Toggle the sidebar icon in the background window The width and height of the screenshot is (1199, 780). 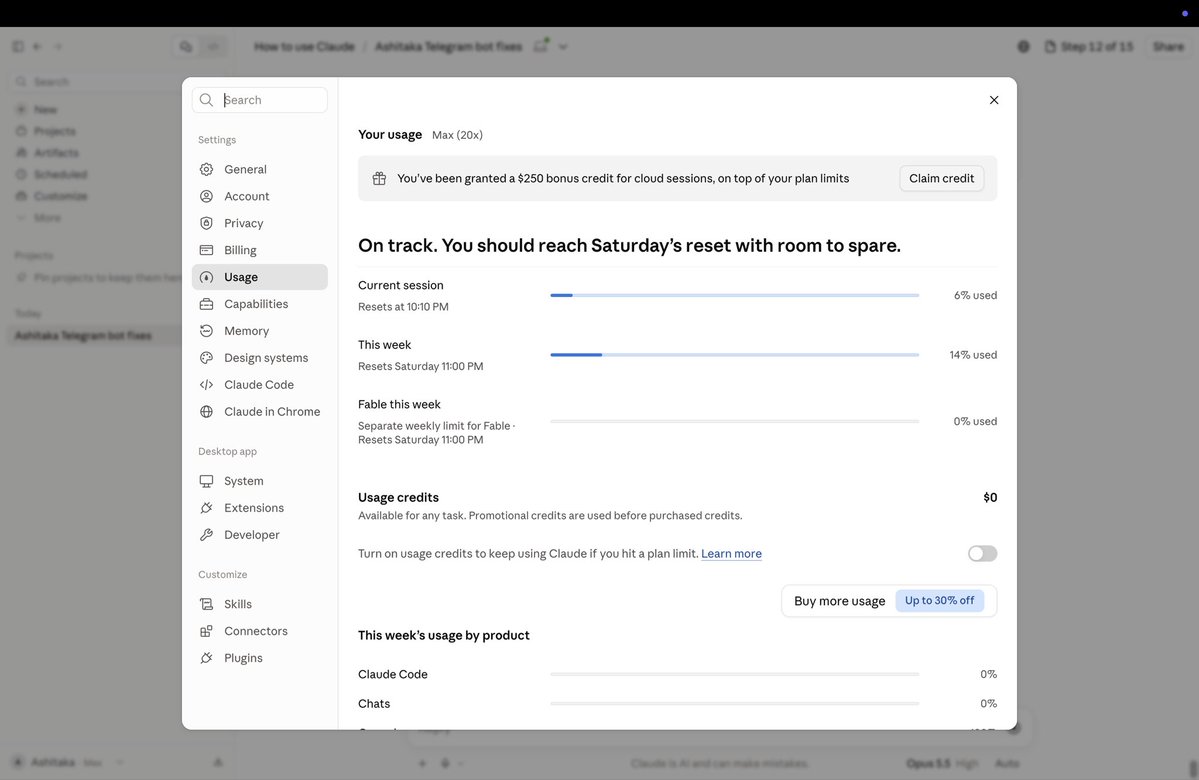click(x=18, y=47)
